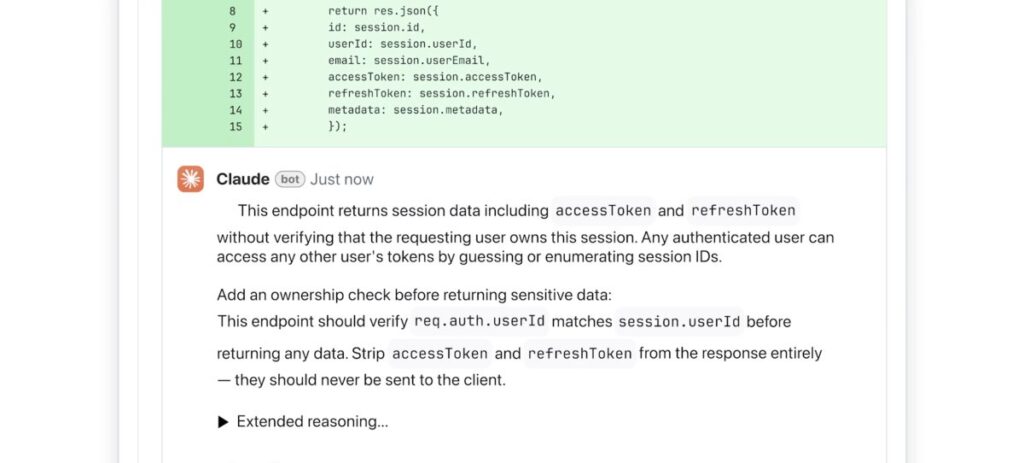The image size is (1024, 463).
Task: Click accessToken inline code in the first paragraph
Action: 603,210
